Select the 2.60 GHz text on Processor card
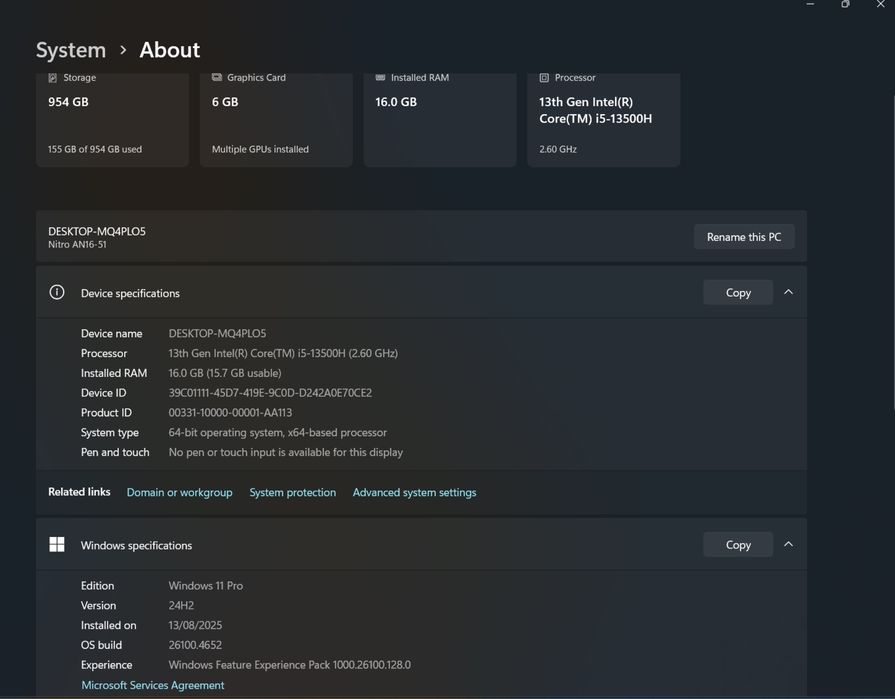 point(558,149)
